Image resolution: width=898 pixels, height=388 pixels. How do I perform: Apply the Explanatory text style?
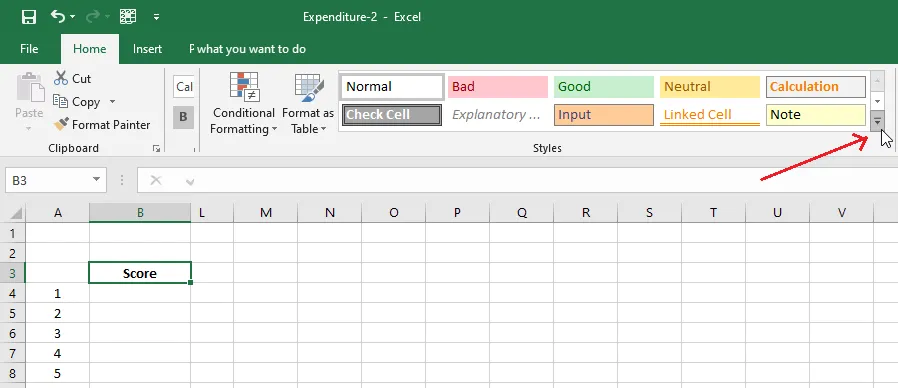click(498, 115)
